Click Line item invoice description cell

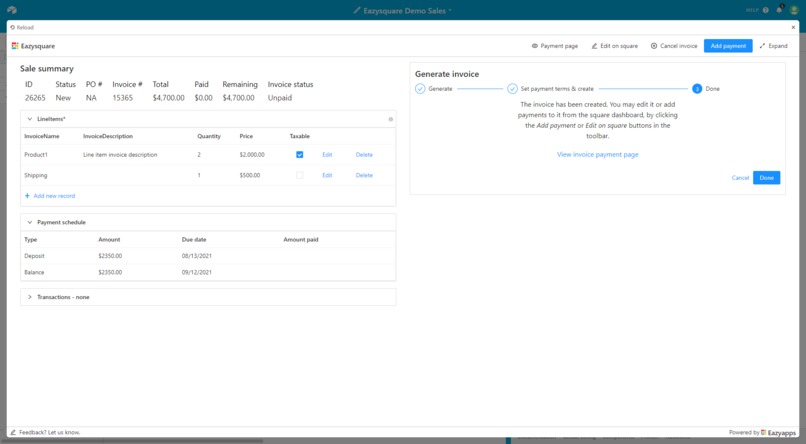(x=120, y=155)
